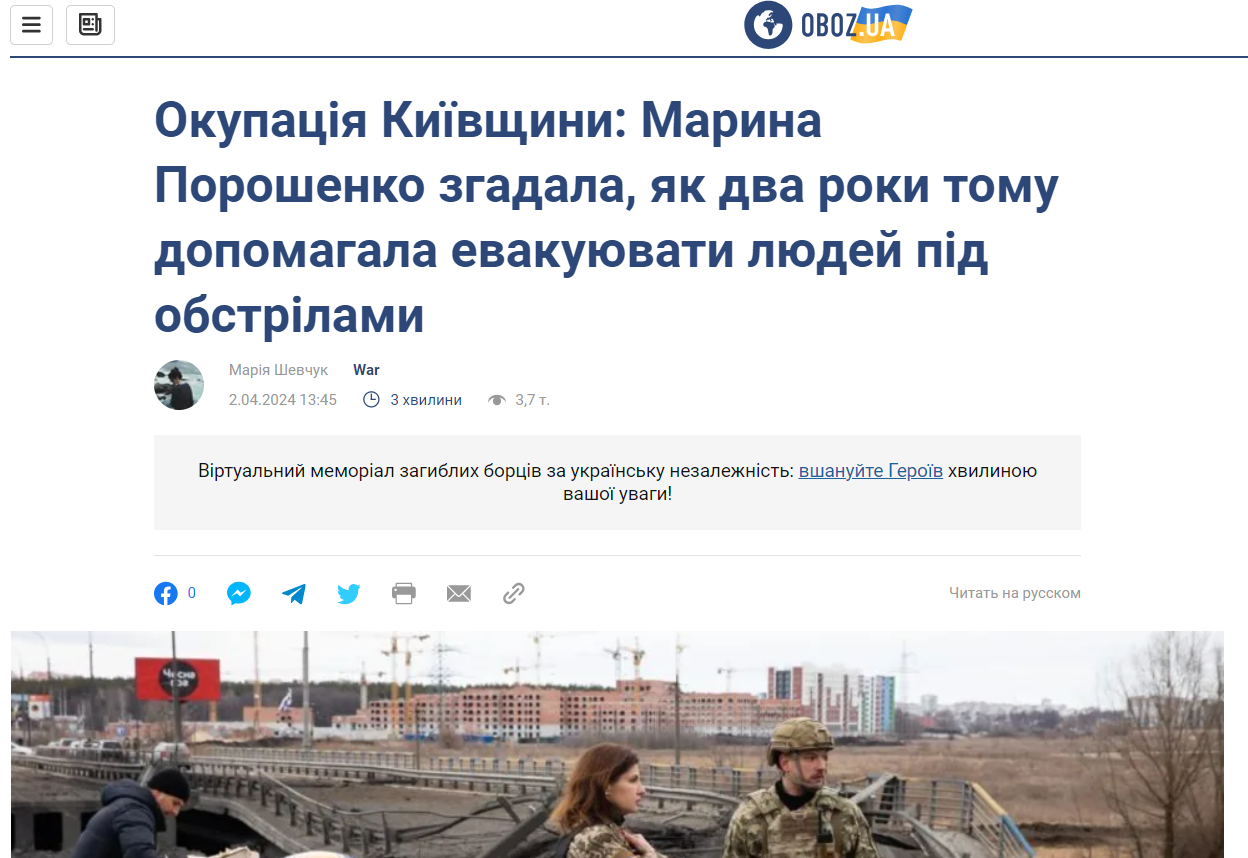1248x858 pixels.
Task: Copy article link with chain icon
Action: [x=514, y=594]
